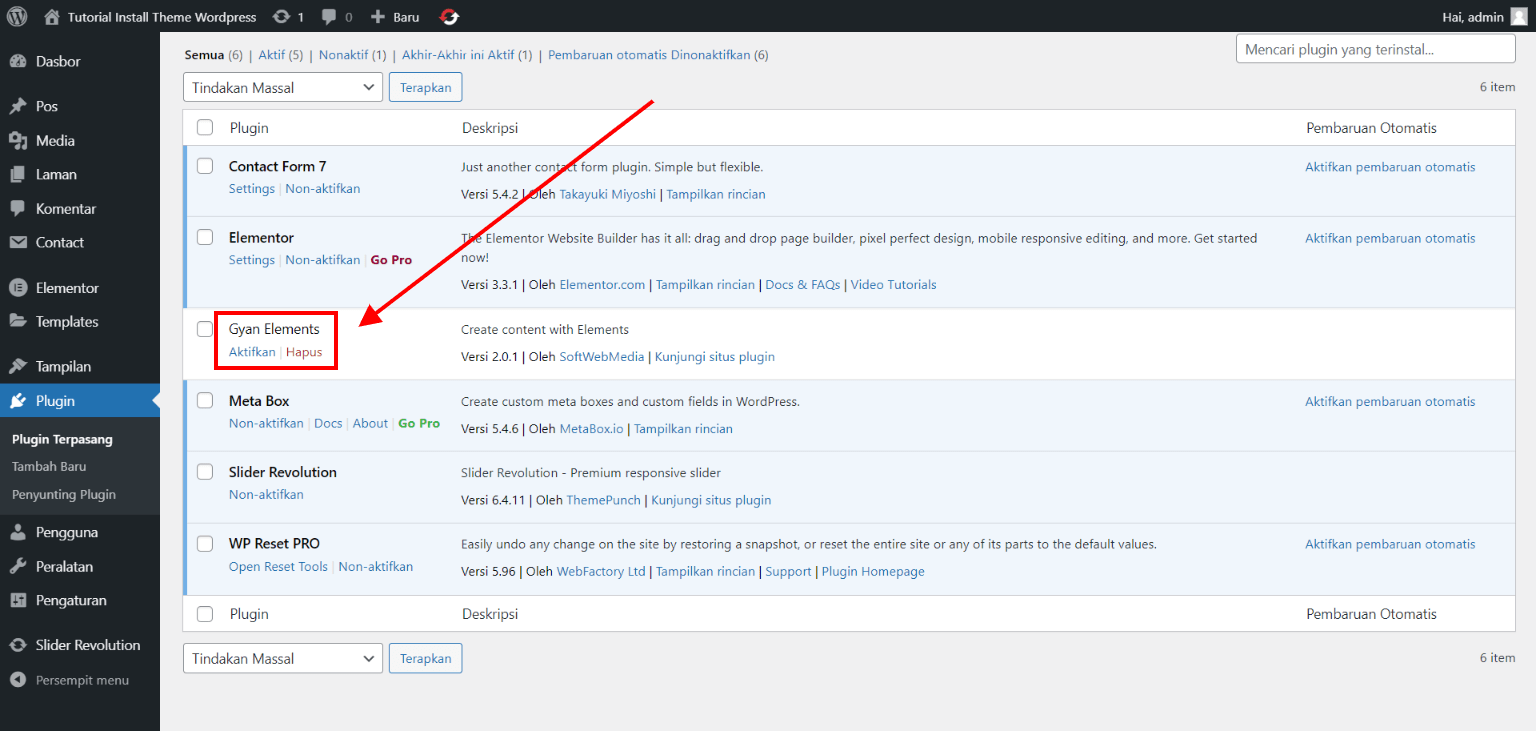Check the Contact Form 7 plugin checkbox

click(204, 166)
